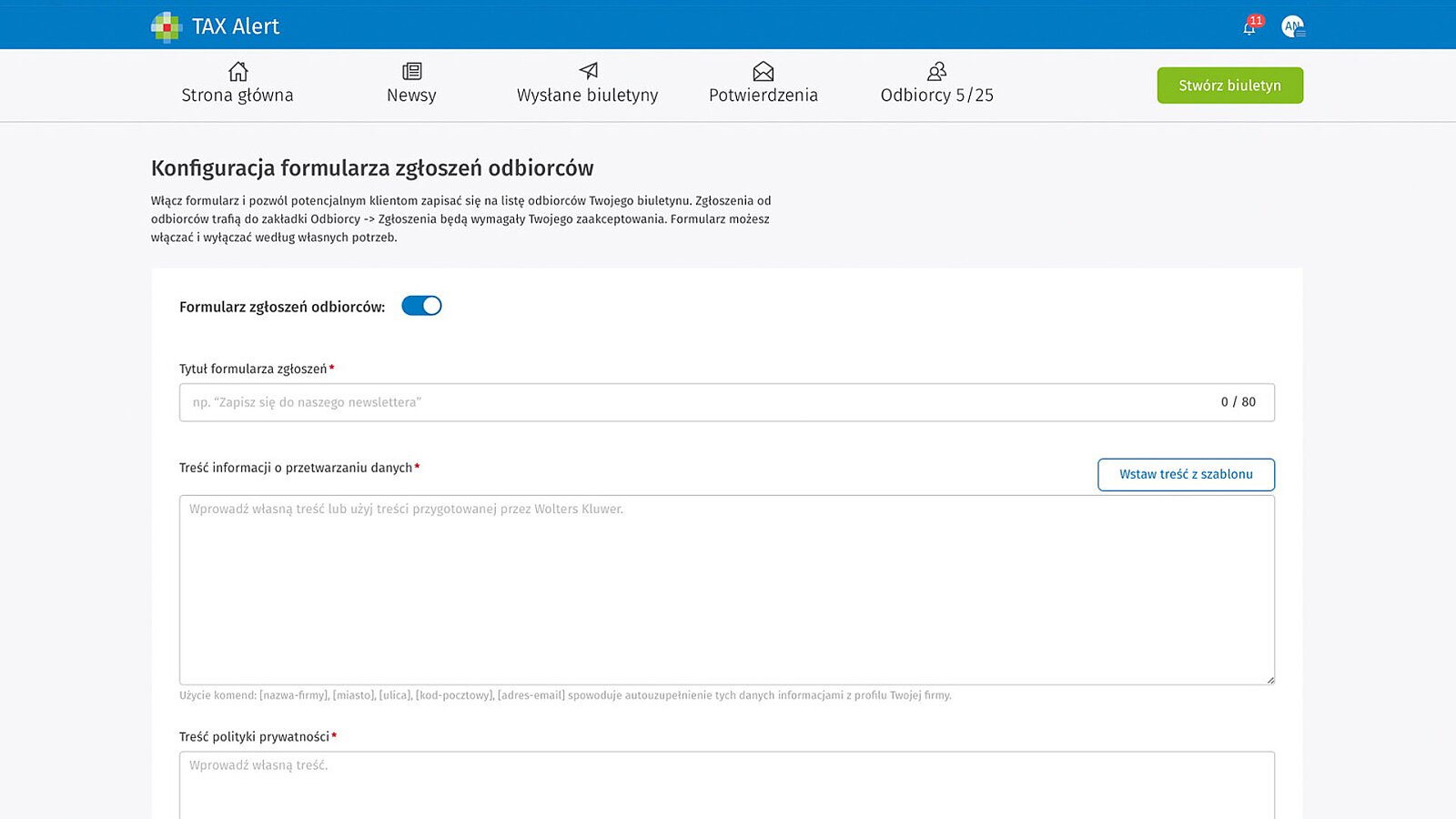The width and height of the screenshot is (1456, 819).
Task: Click the newspaper icon above Newsy
Action: coord(411,71)
